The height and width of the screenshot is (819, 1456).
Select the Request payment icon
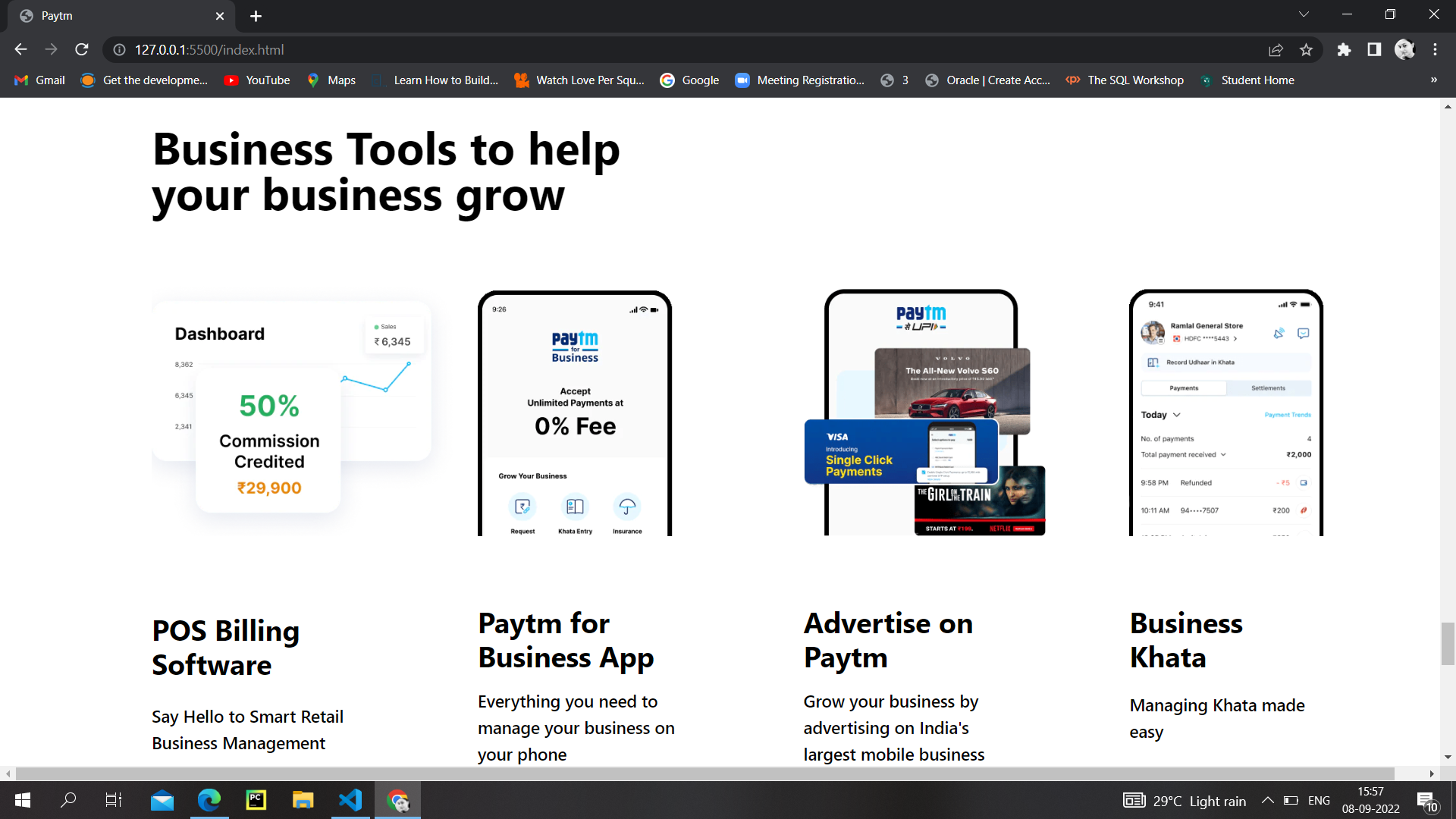522,506
